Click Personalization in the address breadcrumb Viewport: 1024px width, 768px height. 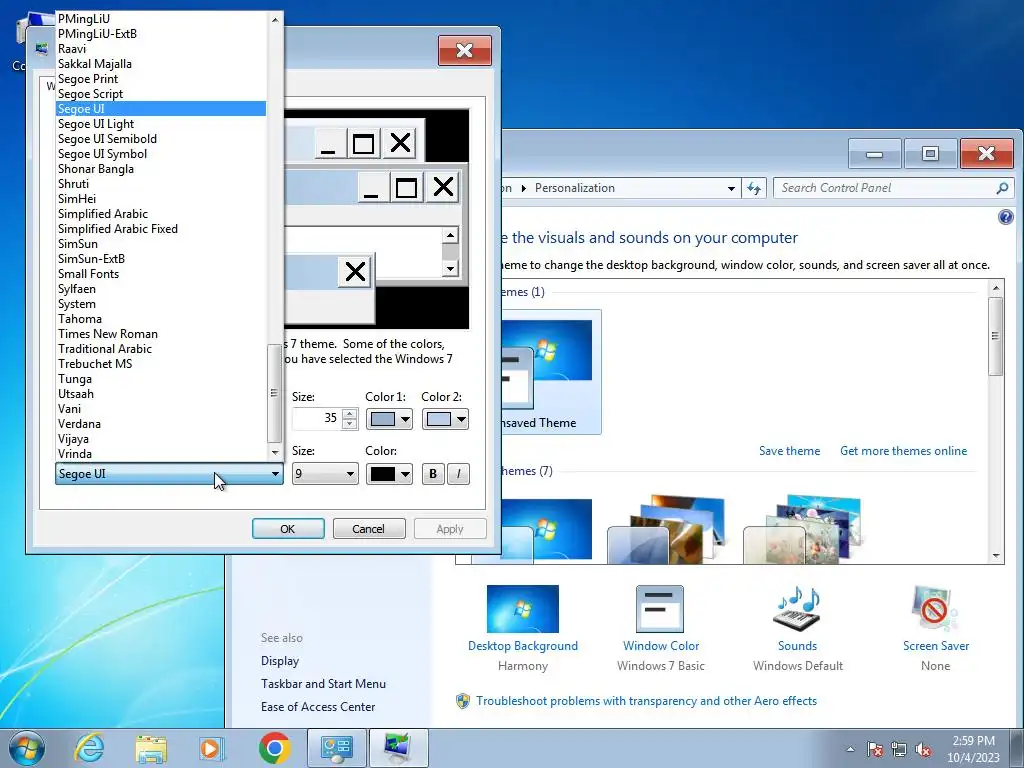575,188
